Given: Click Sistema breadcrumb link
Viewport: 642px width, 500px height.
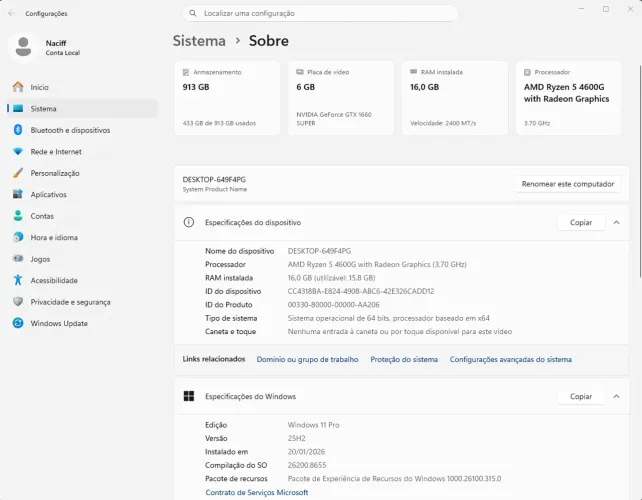Looking at the screenshot, I should [x=199, y=41].
